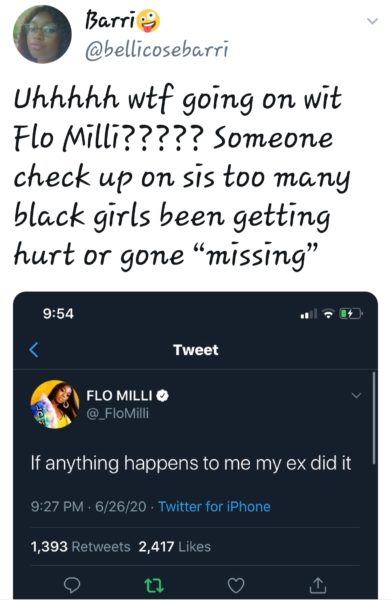Viewport: 391px width, 600px height.
Task: View the 2,417 Likes list
Action: tap(174, 546)
